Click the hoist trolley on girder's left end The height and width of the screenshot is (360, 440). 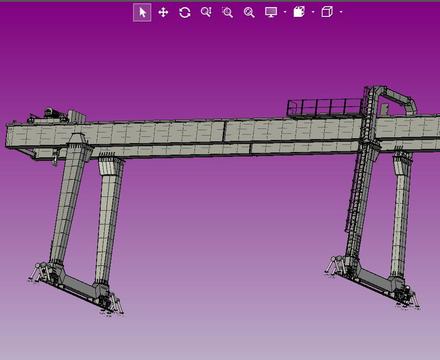[x=56, y=116]
